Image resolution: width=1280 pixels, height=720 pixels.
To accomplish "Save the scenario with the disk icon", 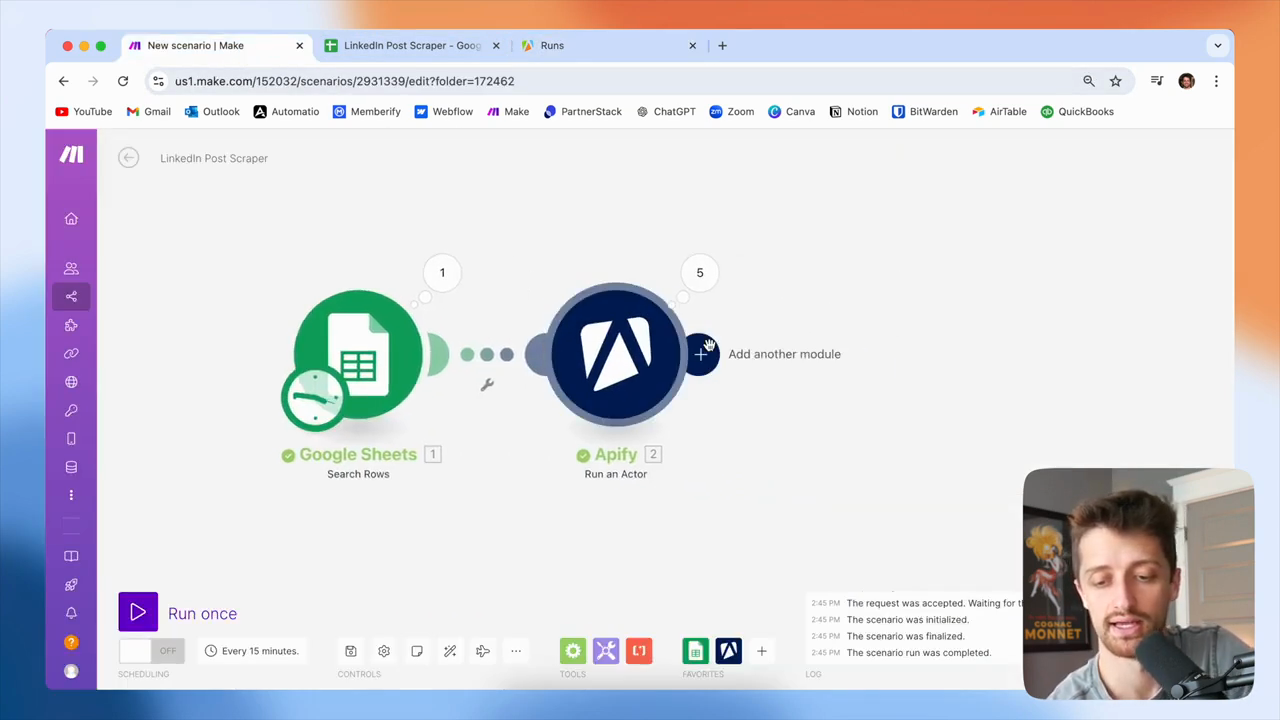I will [351, 651].
